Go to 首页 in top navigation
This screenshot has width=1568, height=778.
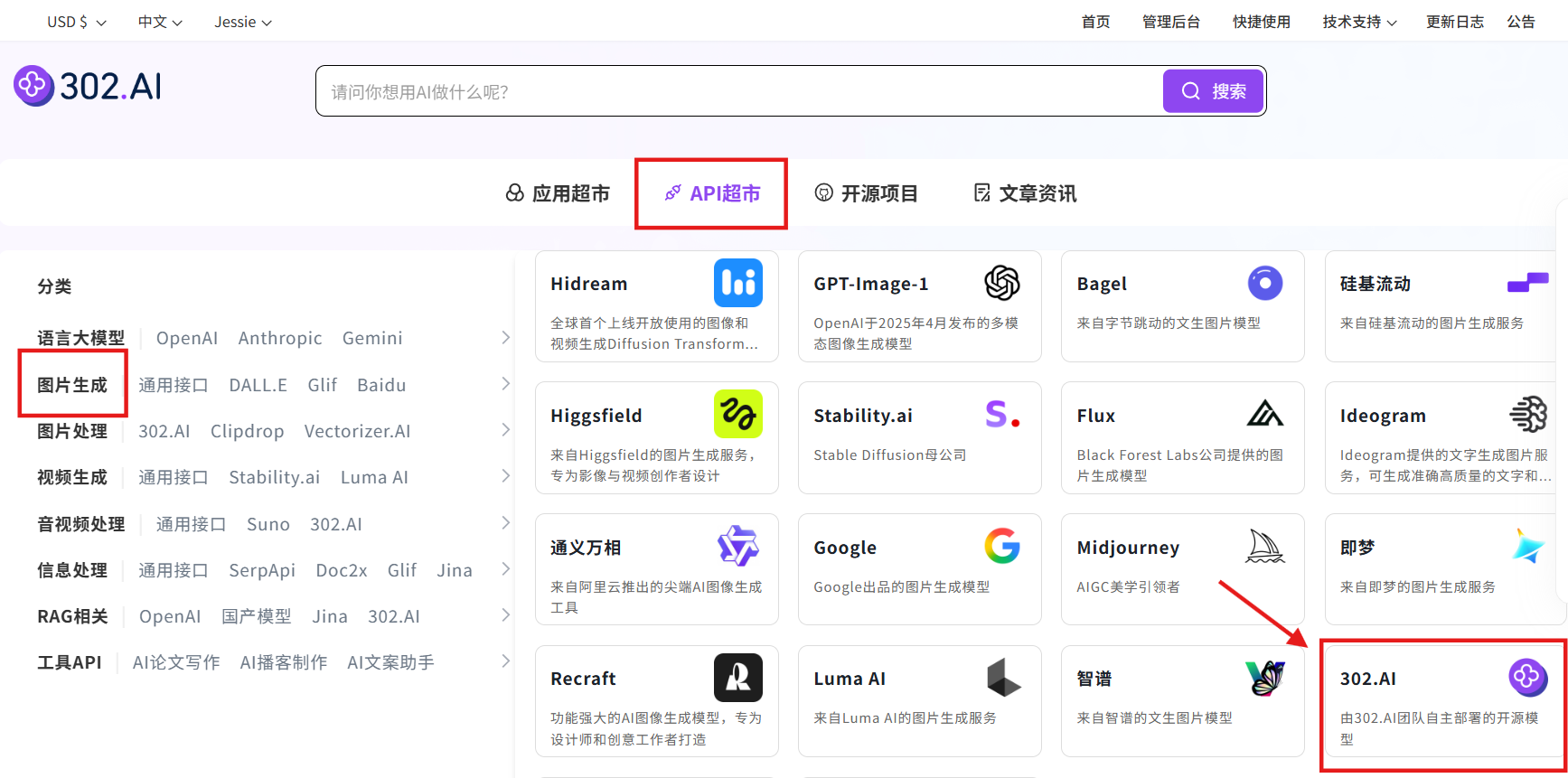coord(1095,22)
